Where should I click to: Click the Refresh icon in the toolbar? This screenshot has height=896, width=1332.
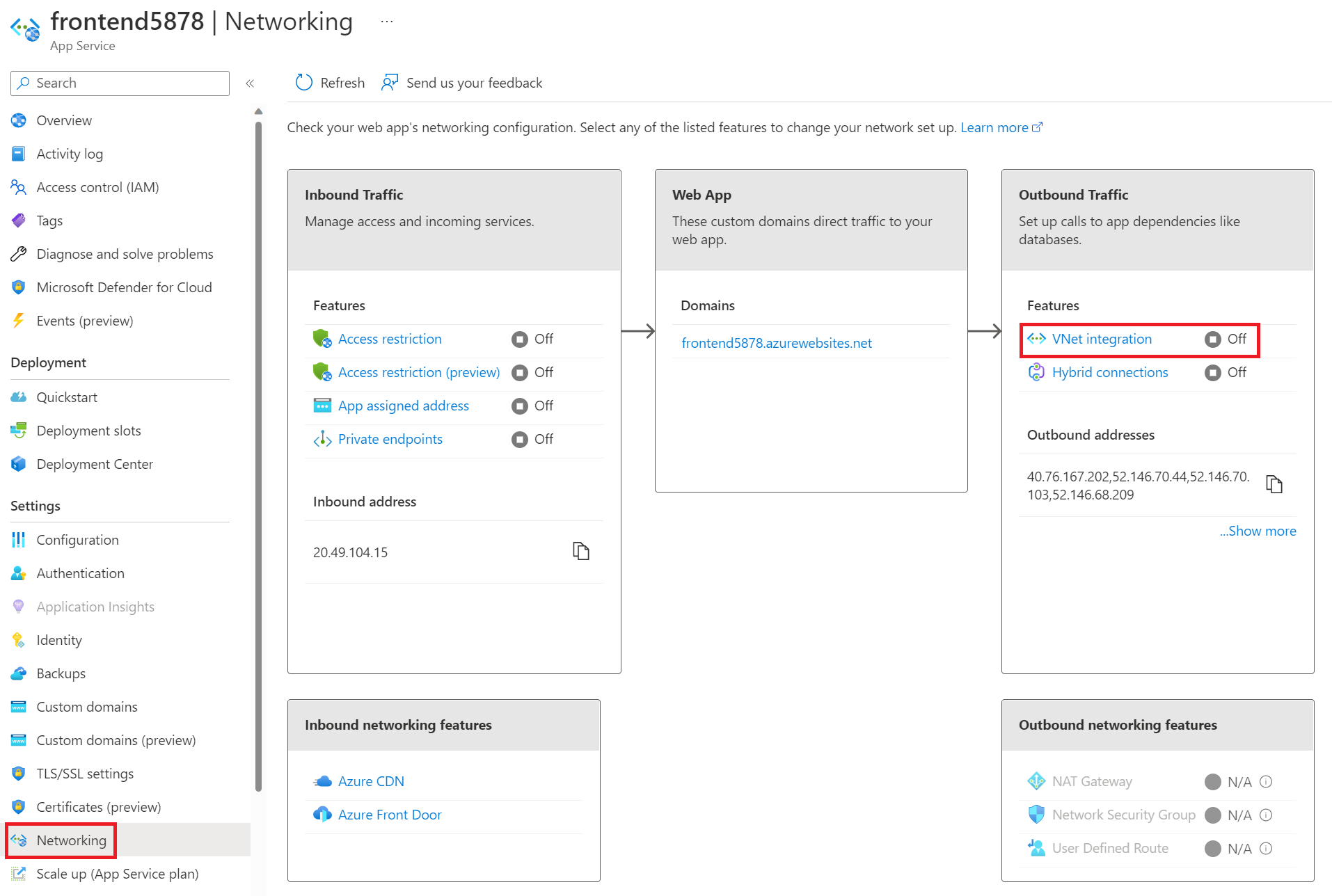tap(303, 83)
